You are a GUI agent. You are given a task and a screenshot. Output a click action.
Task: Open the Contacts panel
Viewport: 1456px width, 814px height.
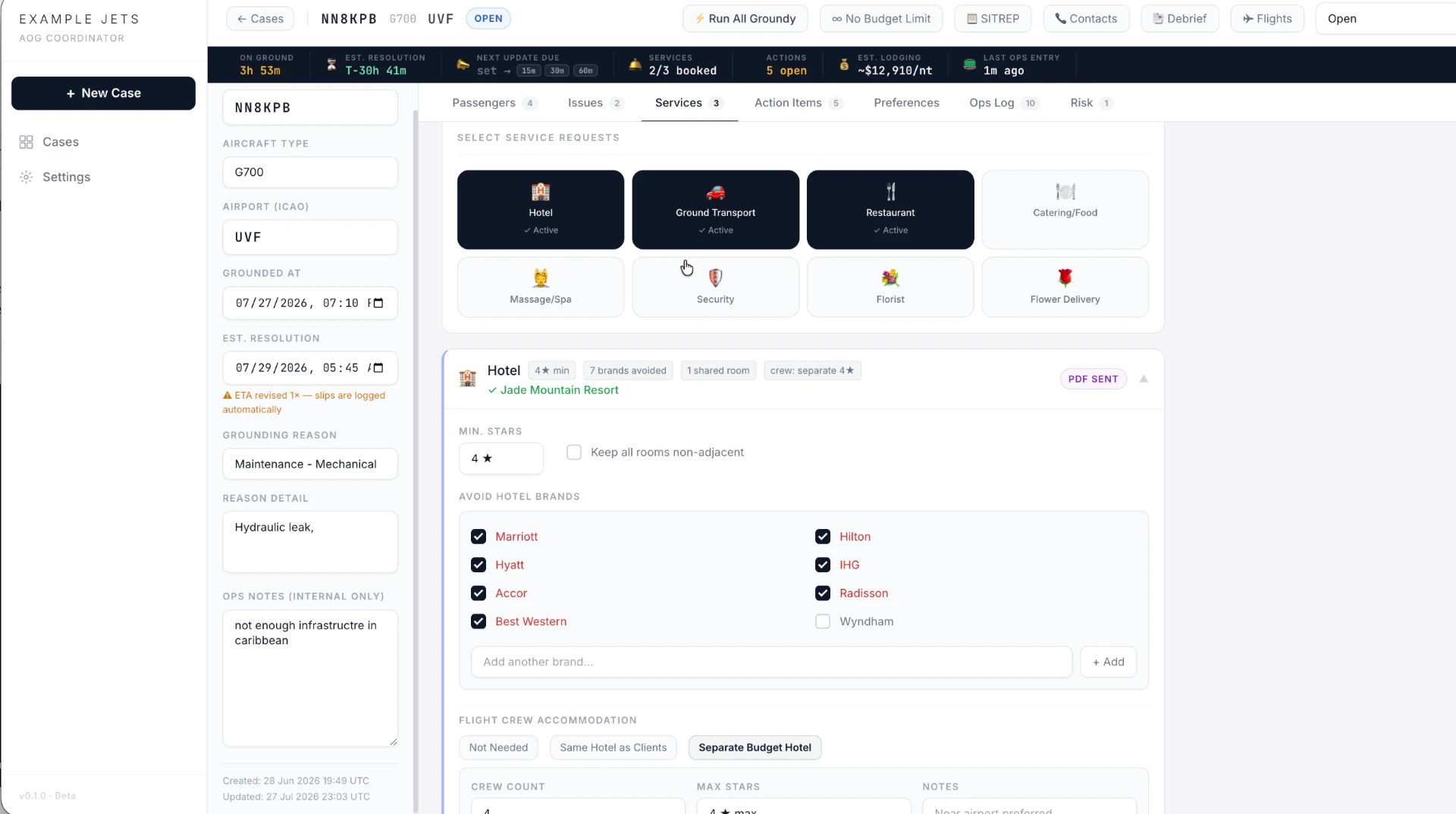[x=1086, y=19]
